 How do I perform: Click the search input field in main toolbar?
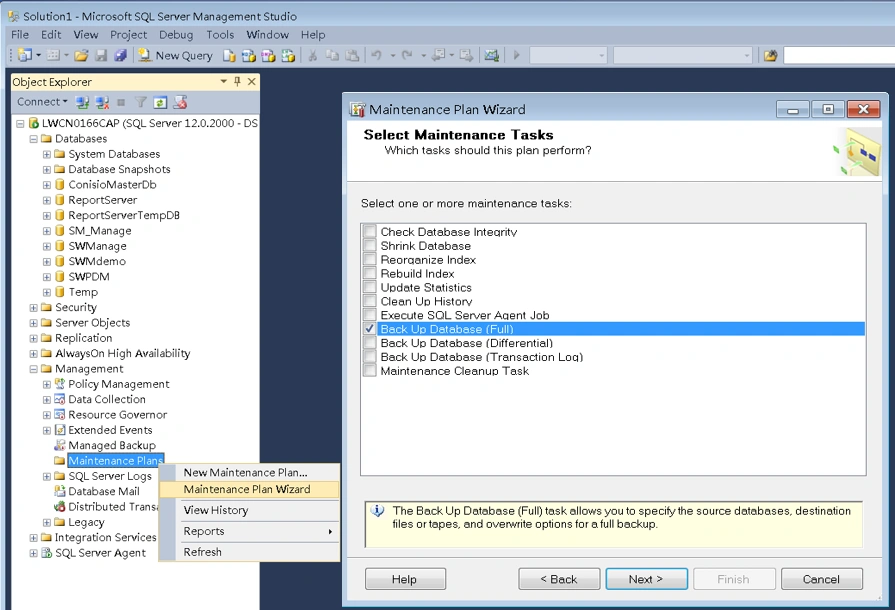(x=838, y=55)
